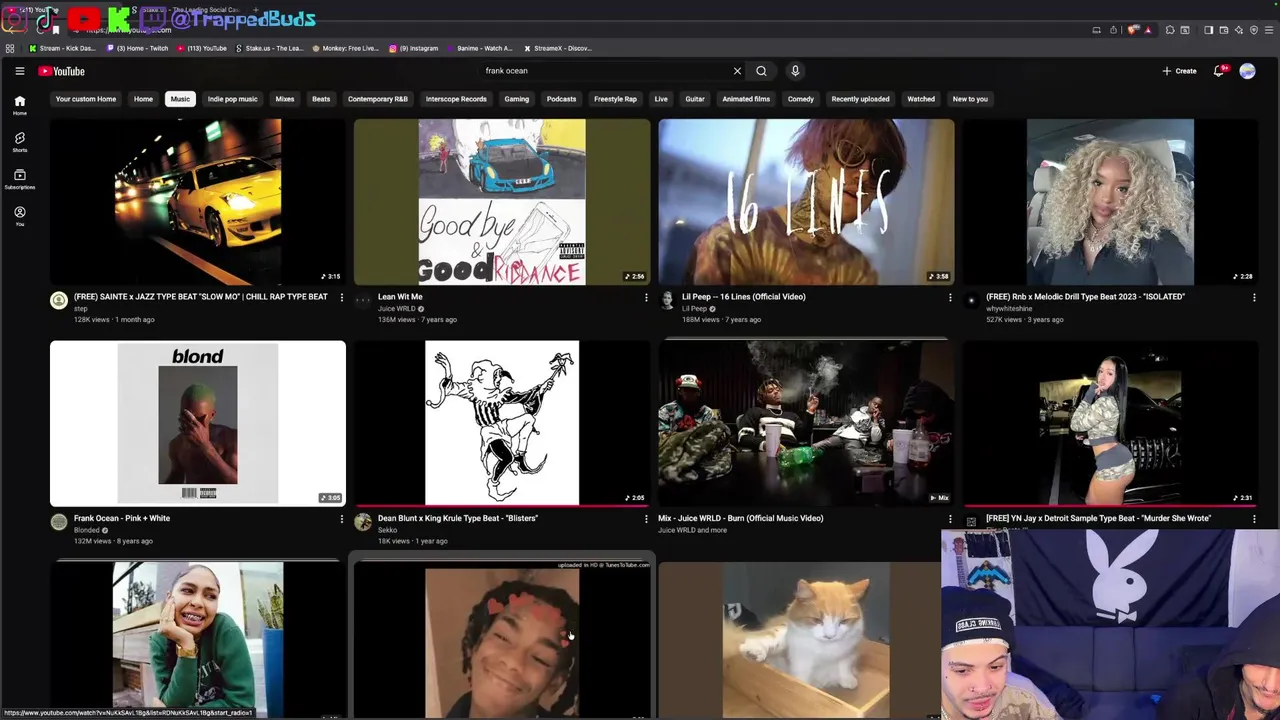Open the "Lil Peep — 16 Lines (Official Video)" title
The width and height of the screenshot is (1280, 720).
point(743,297)
